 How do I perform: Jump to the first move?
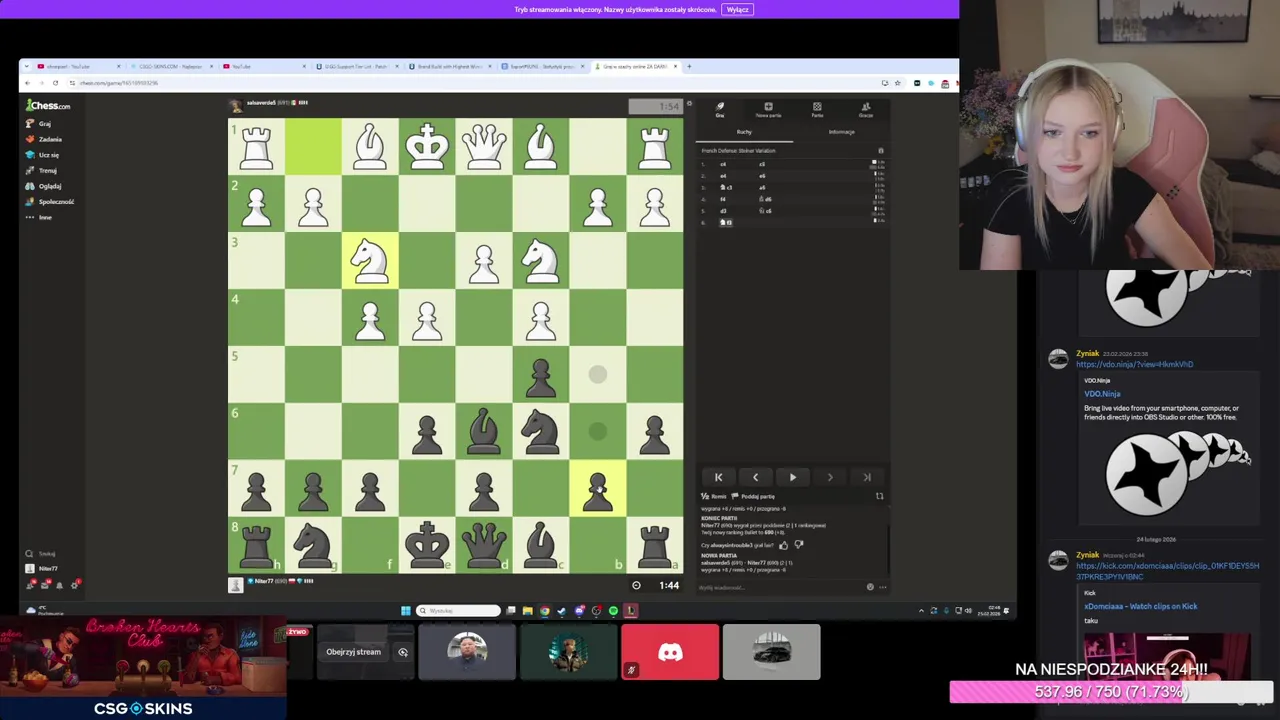(718, 477)
